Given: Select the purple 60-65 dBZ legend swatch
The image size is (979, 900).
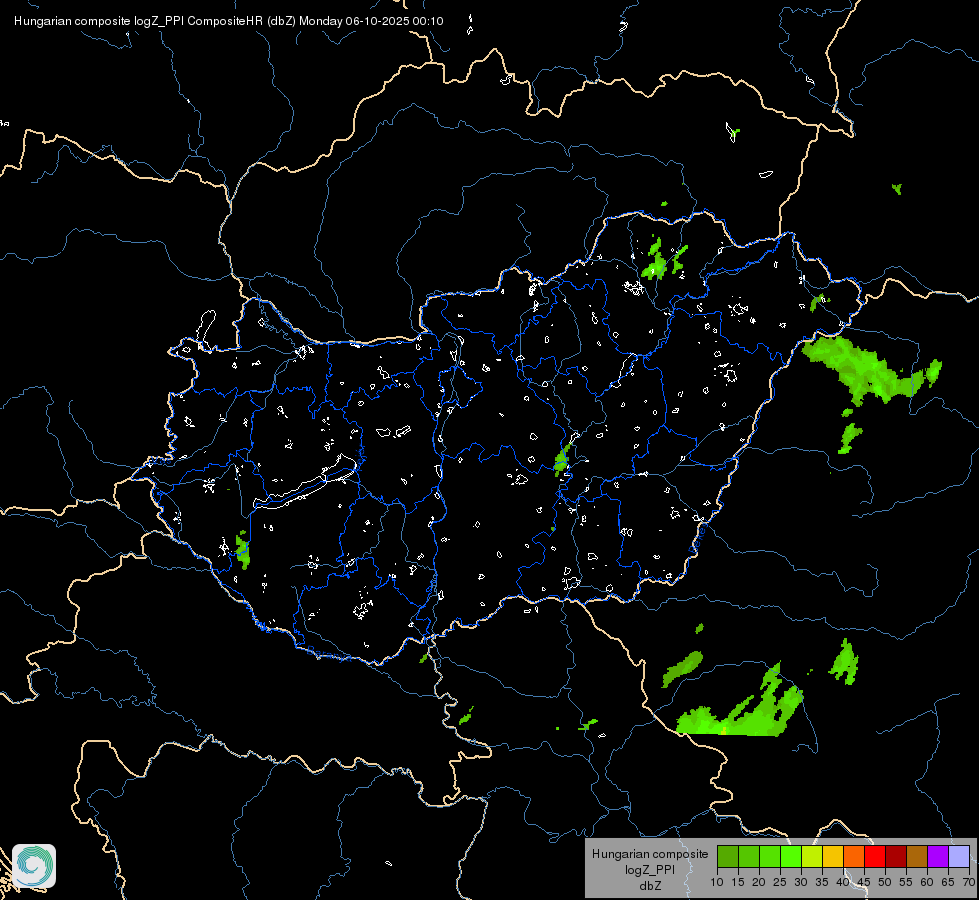Looking at the screenshot, I should (938, 856).
